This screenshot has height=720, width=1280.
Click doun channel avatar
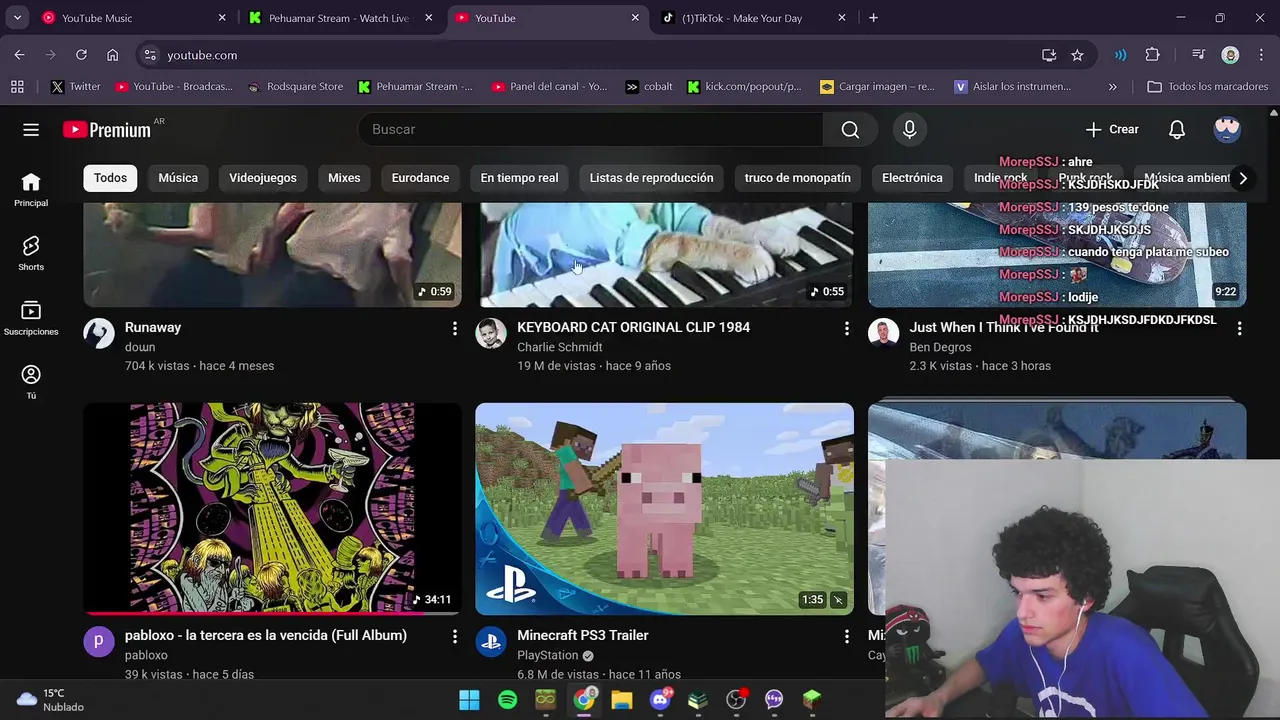(99, 333)
